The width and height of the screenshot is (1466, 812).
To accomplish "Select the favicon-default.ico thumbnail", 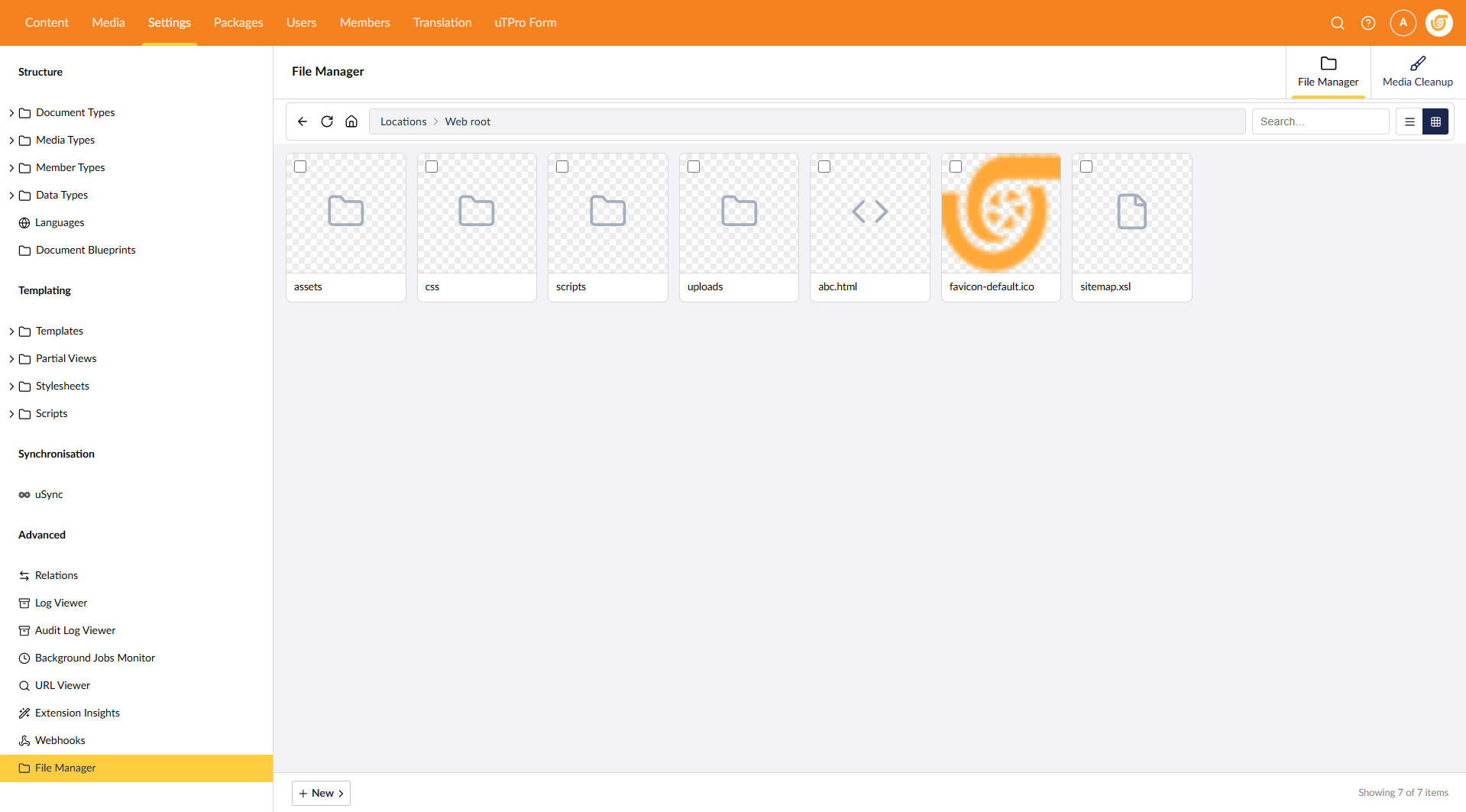I will (x=1001, y=213).
